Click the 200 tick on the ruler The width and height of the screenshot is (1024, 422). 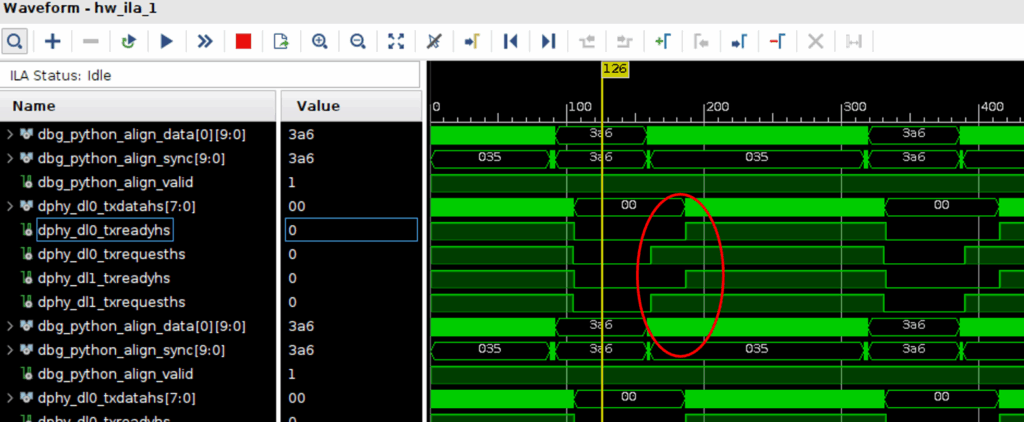pyautogui.click(x=717, y=106)
